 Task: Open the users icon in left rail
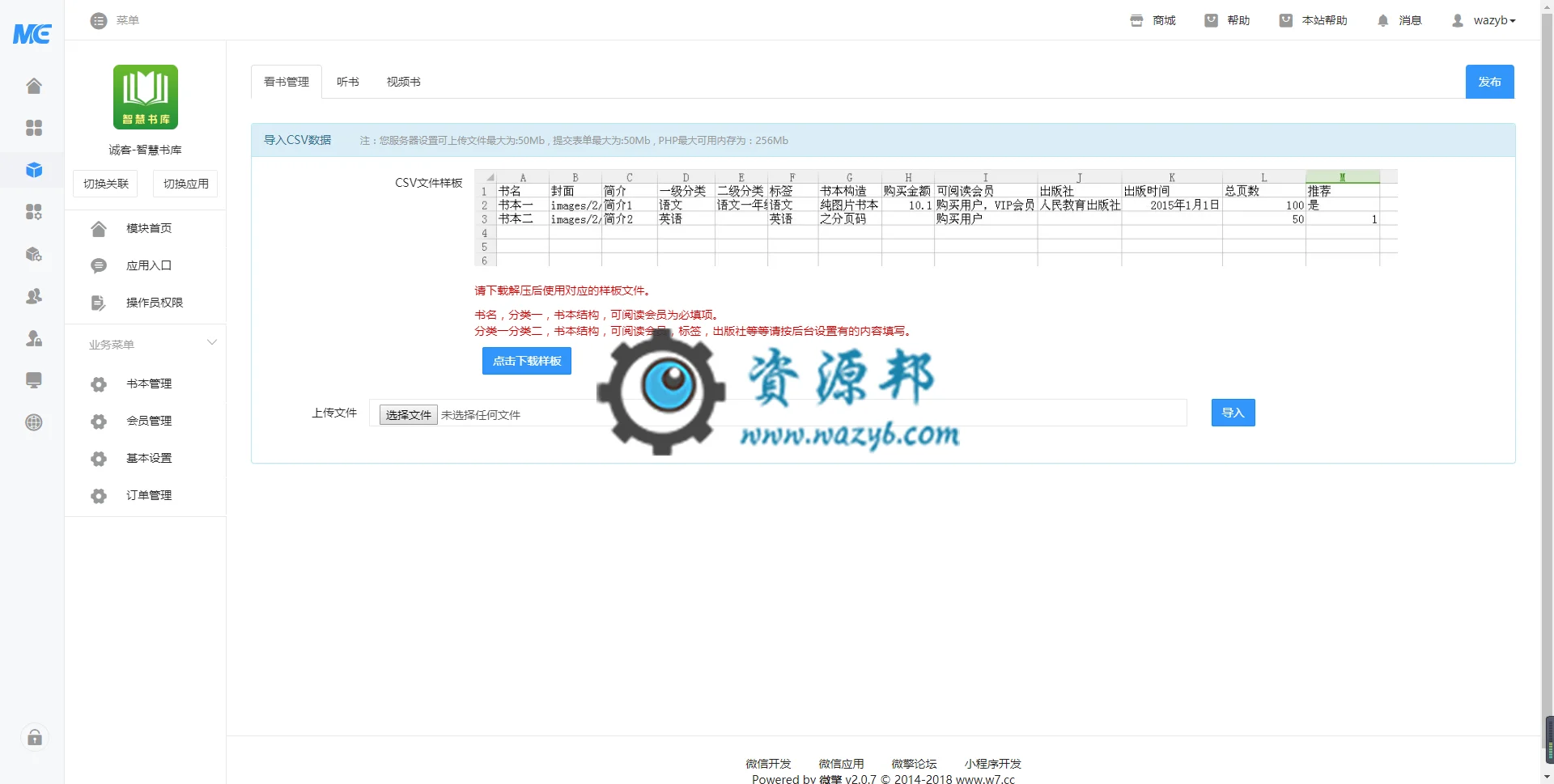(34, 296)
